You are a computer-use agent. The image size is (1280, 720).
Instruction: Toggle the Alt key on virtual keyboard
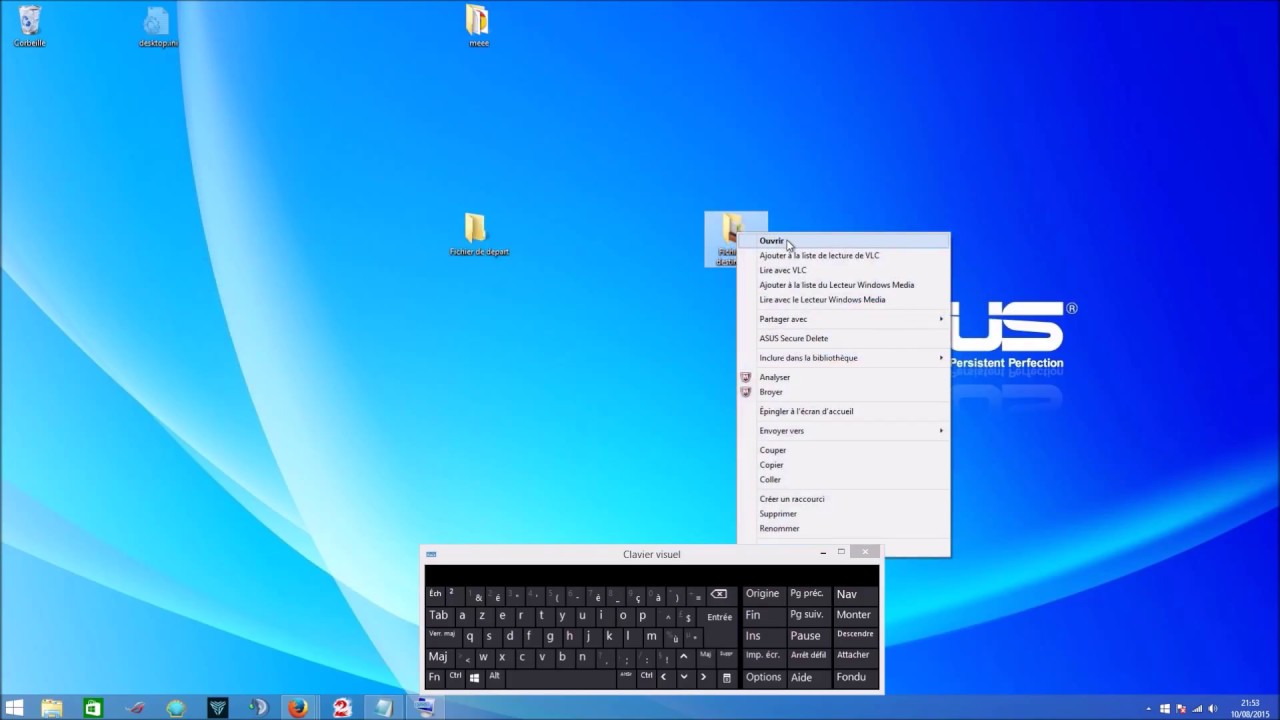(x=494, y=677)
